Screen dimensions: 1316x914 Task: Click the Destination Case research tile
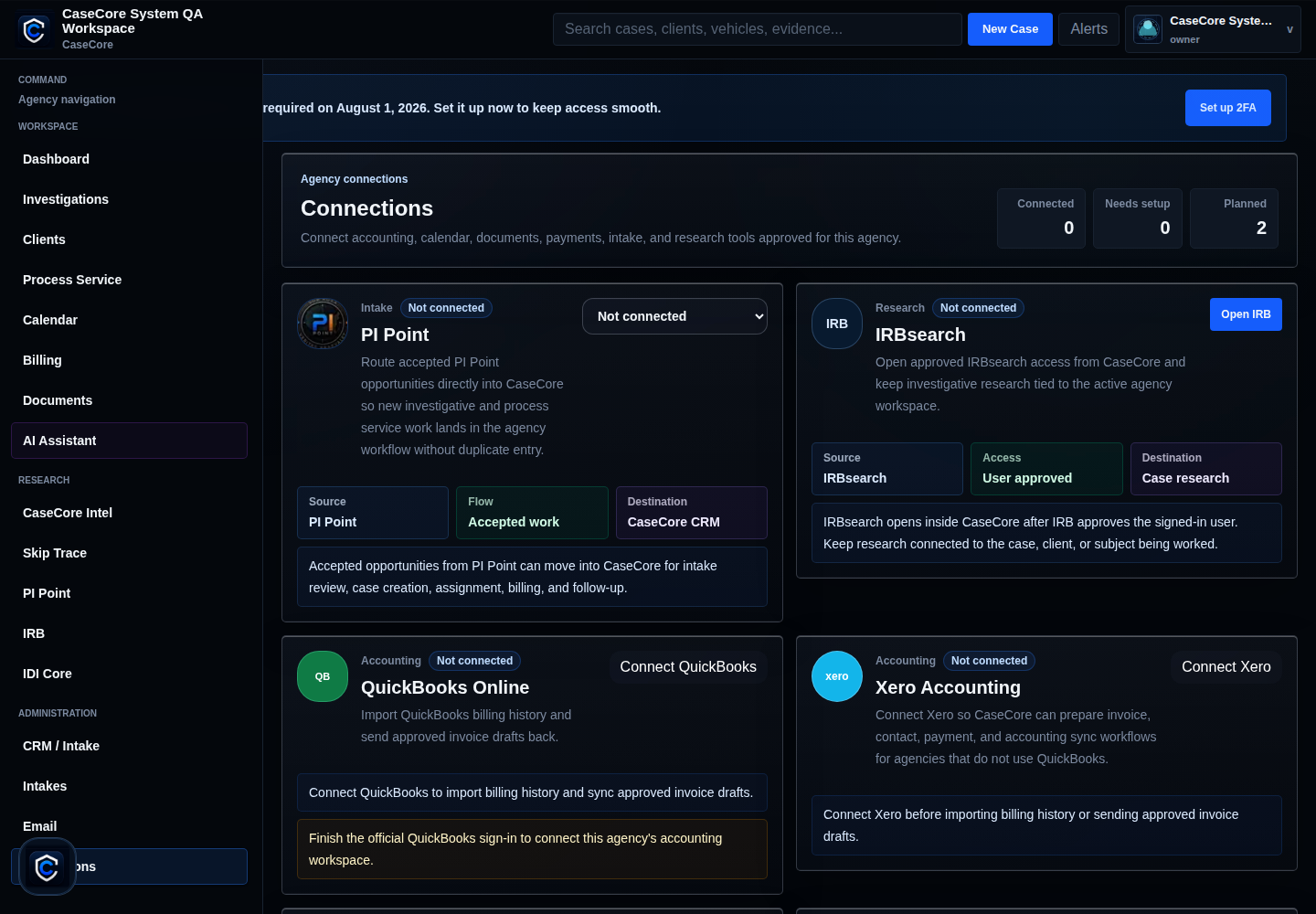[1206, 469]
